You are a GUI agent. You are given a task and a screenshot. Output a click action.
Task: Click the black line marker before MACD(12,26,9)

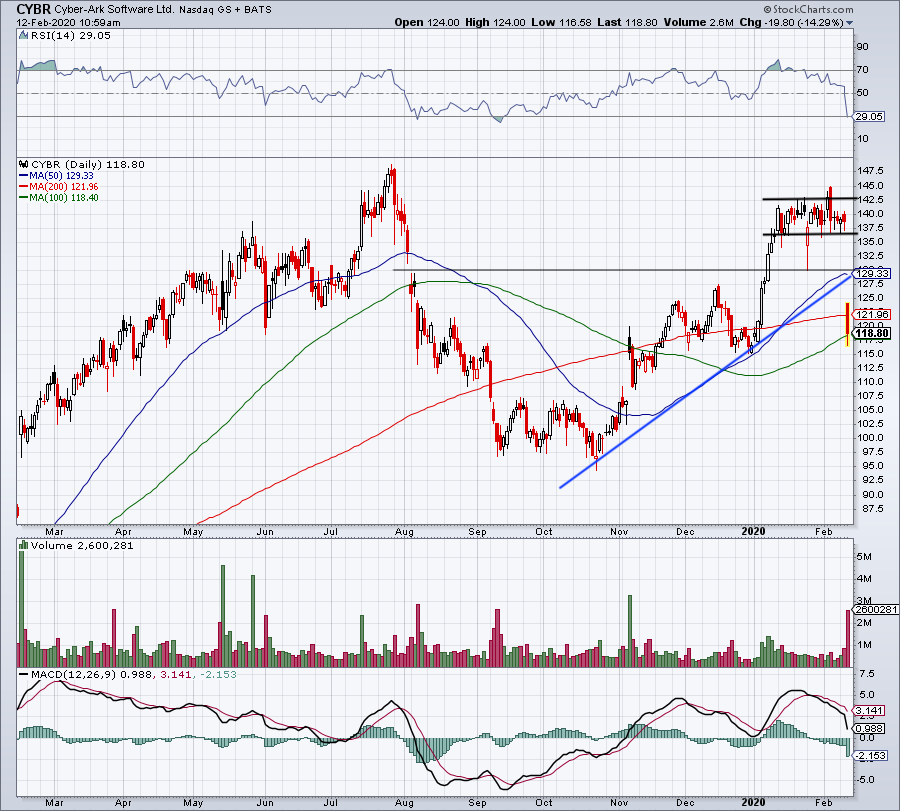(x=24, y=674)
